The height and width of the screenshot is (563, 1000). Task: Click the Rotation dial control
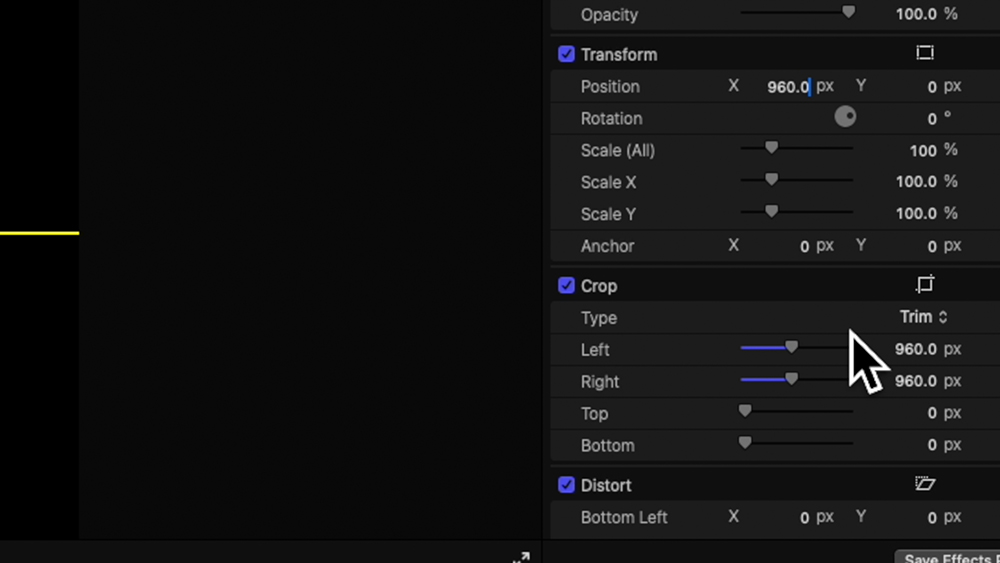(x=845, y=117)
